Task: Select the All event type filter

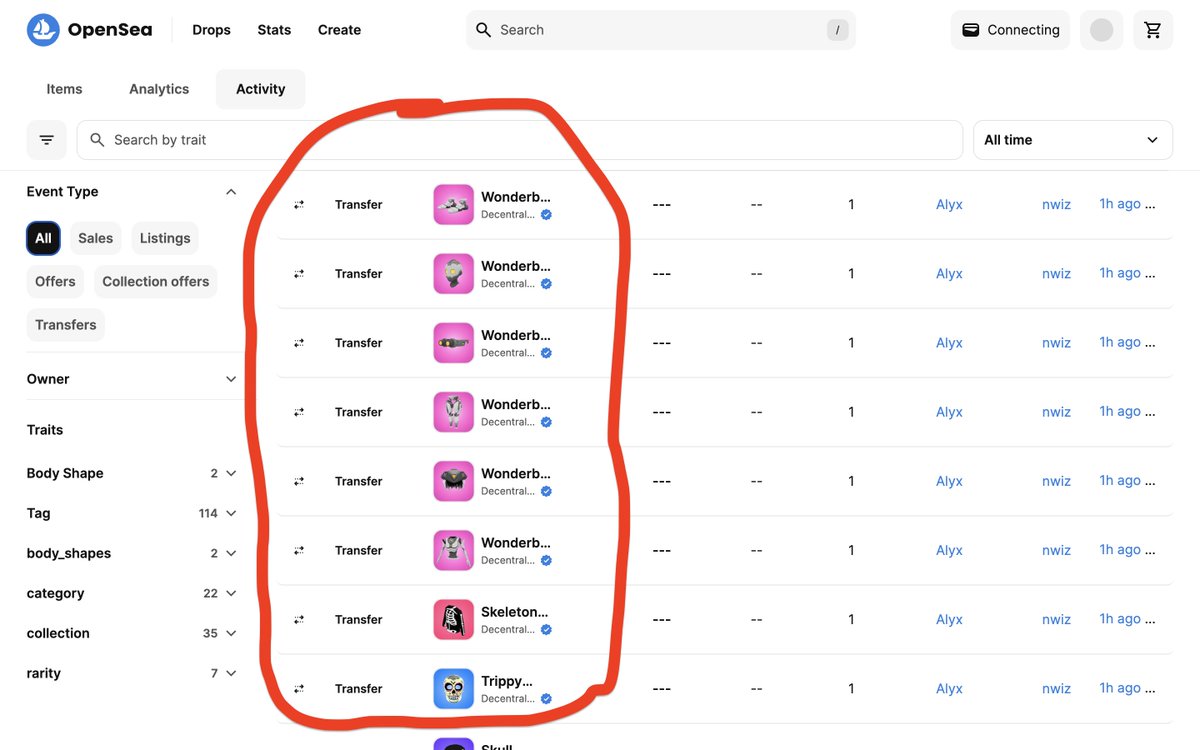Action: 43,238
